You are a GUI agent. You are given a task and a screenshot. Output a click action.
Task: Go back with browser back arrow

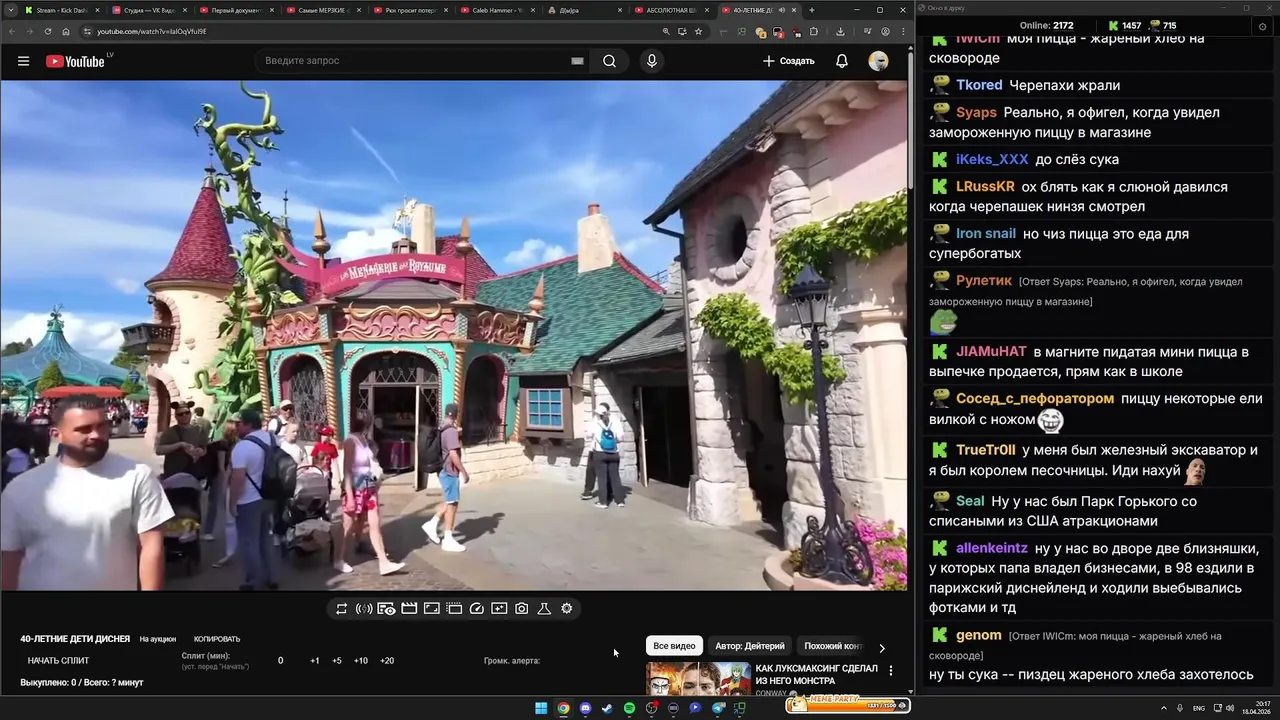pos(12,31)
